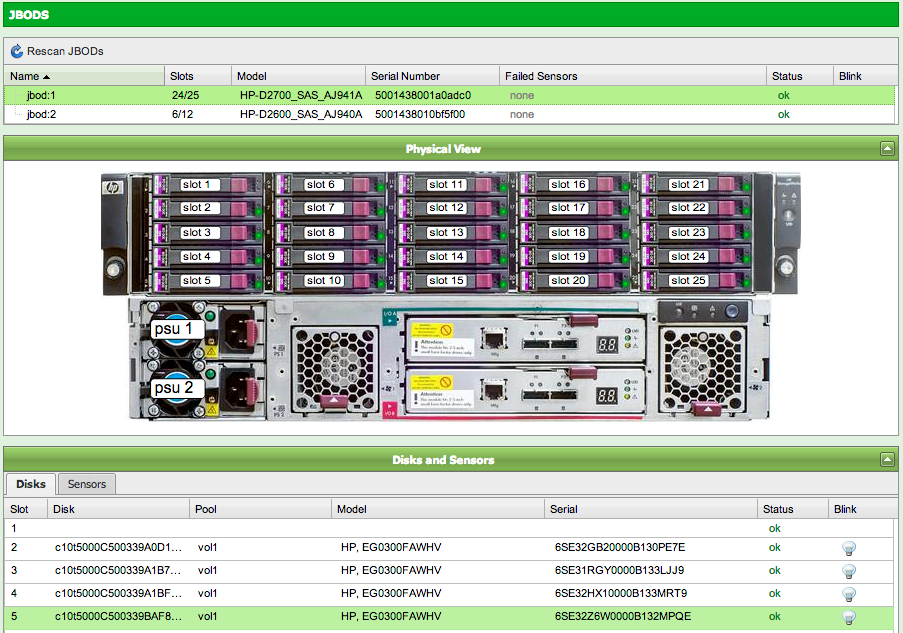
Task: Select the empty slot 1 disk row
Action: [450, 528]
